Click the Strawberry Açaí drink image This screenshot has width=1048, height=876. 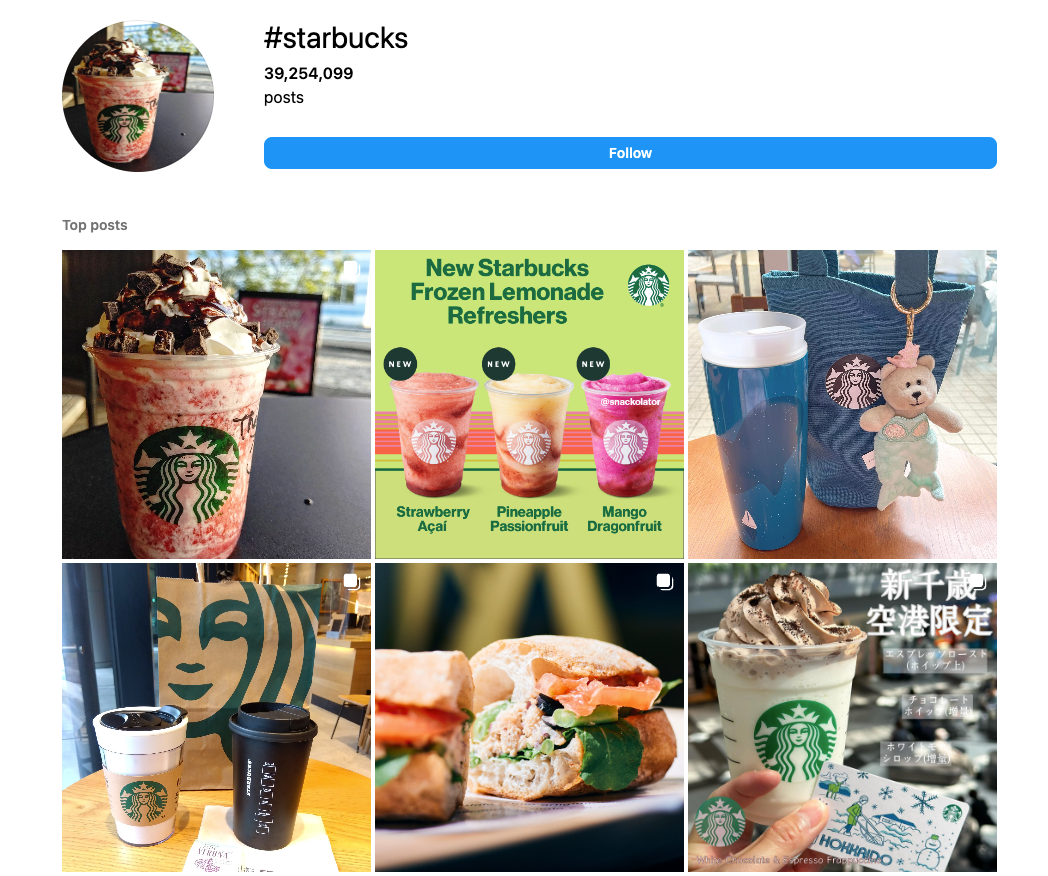(x=434, y=434)
